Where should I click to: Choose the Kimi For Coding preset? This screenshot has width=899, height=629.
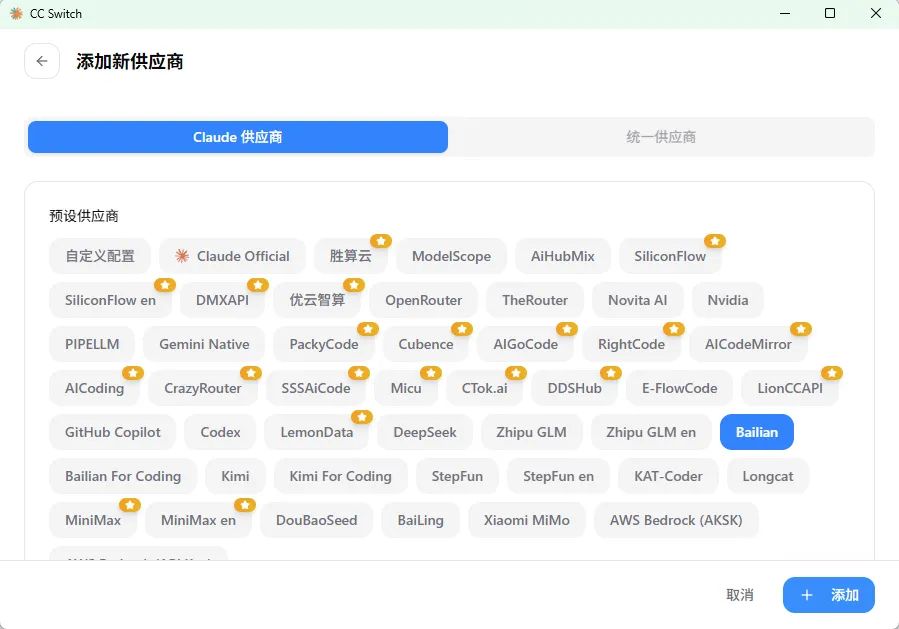341,476
